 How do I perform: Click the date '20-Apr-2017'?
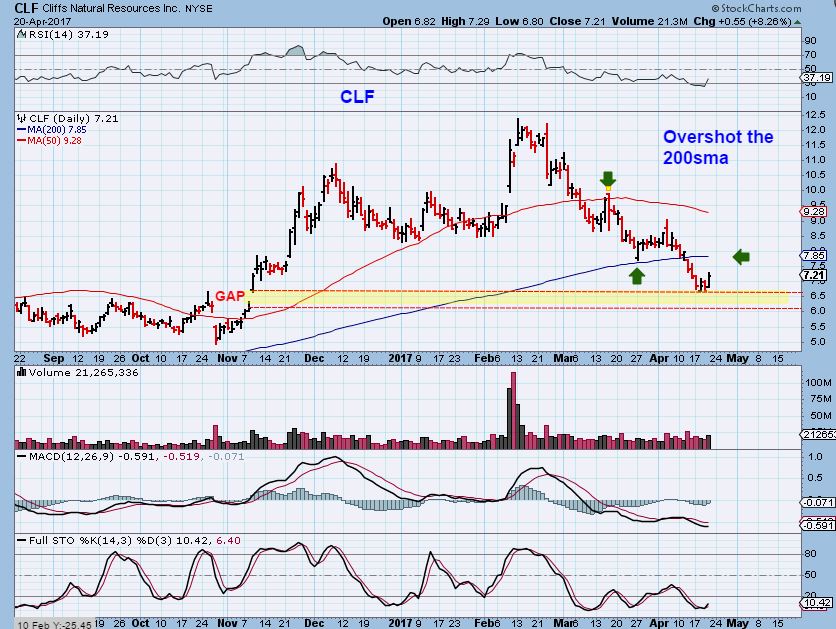click(x=43, y=22)
